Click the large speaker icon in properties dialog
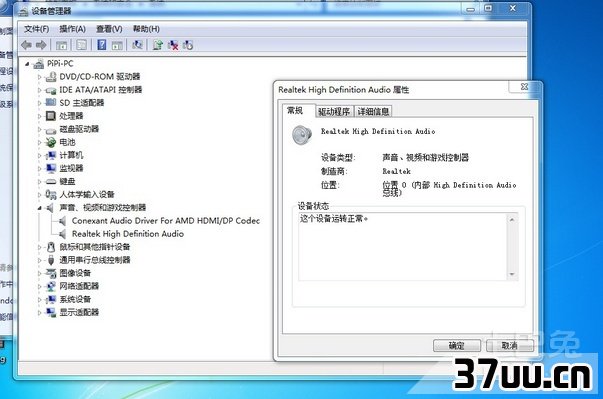This screenshot has width=603, height=399. pyautogui.click(x=302, y=135)
